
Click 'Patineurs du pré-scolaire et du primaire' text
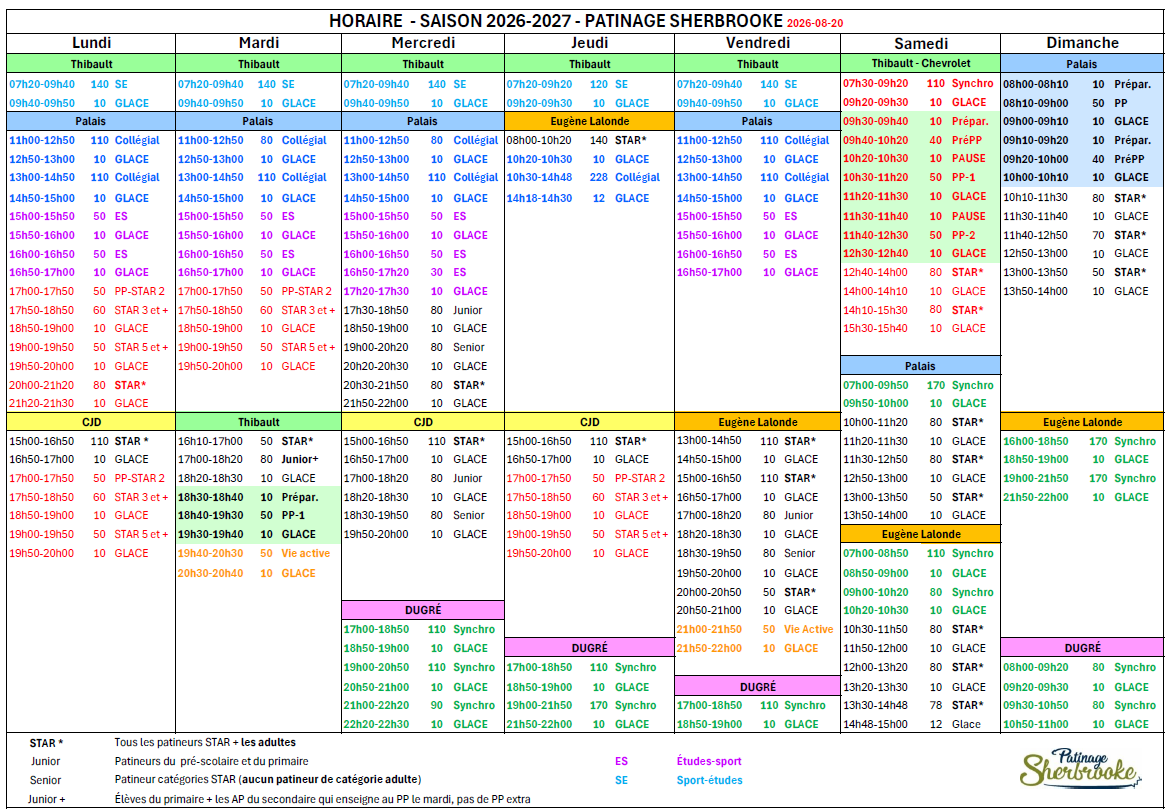212,761
